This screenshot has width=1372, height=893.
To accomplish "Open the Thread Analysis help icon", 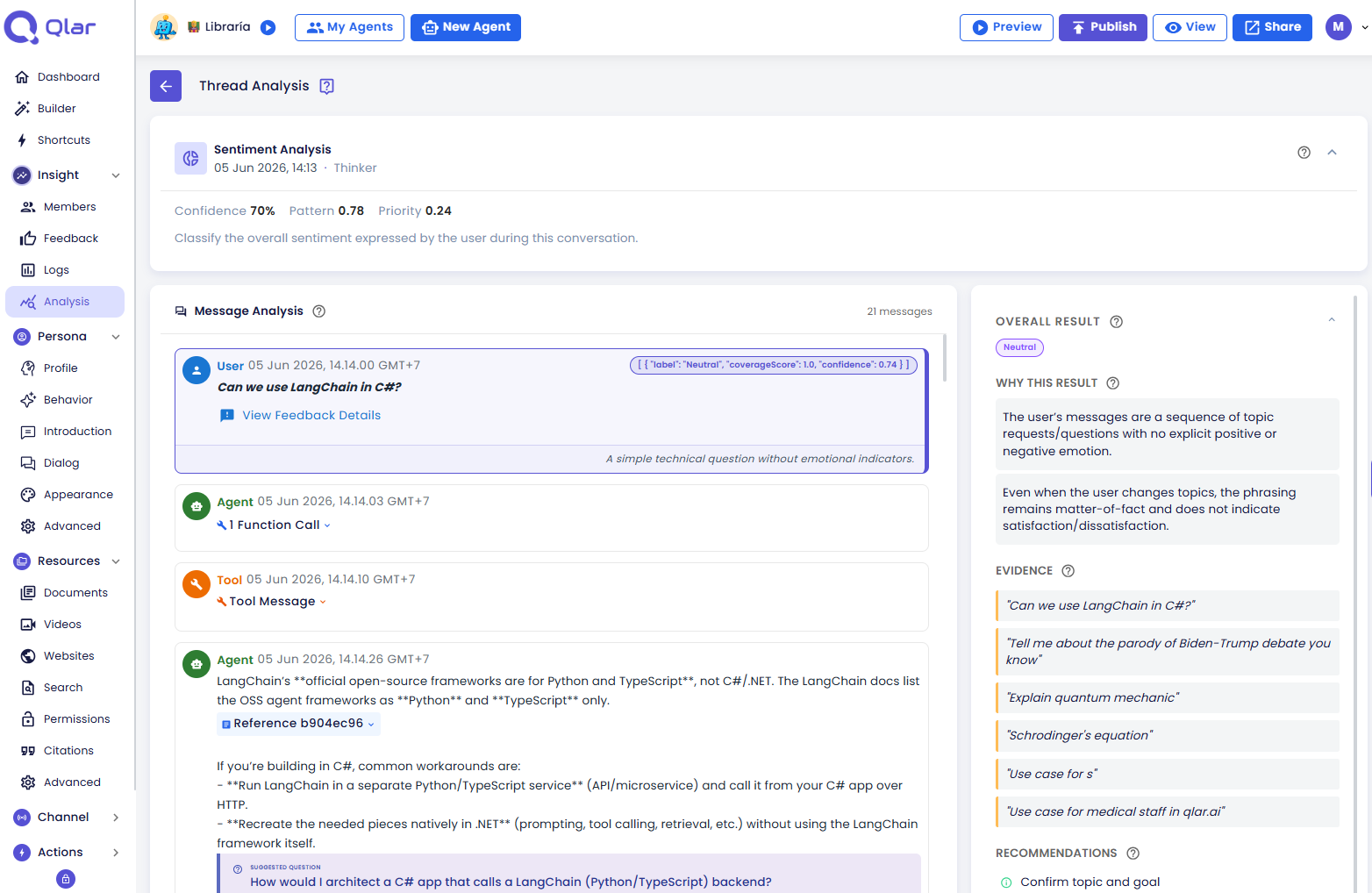I will click(326, 86).
